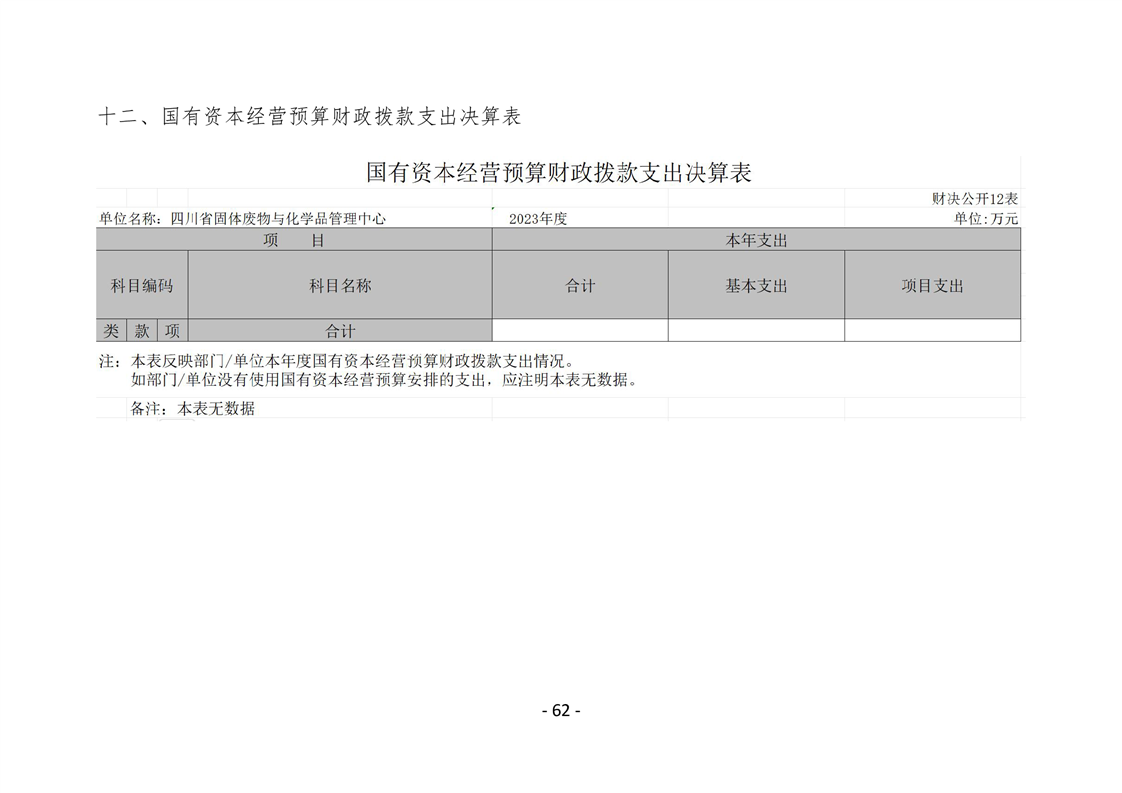Image resolution: width=1122 pixels, height=793 pixels.
Task: Click the empty 合计 value cell under 基本支出
Action: tap(756, 331)
